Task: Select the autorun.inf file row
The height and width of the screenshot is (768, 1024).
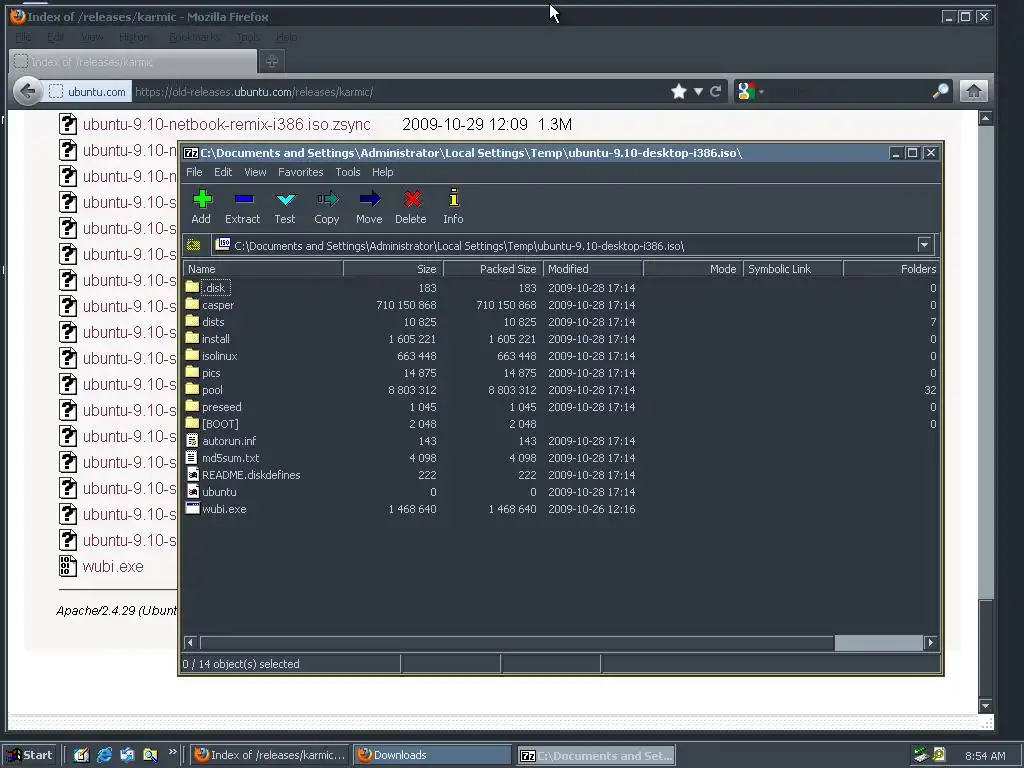Action: tap(561, 441)
